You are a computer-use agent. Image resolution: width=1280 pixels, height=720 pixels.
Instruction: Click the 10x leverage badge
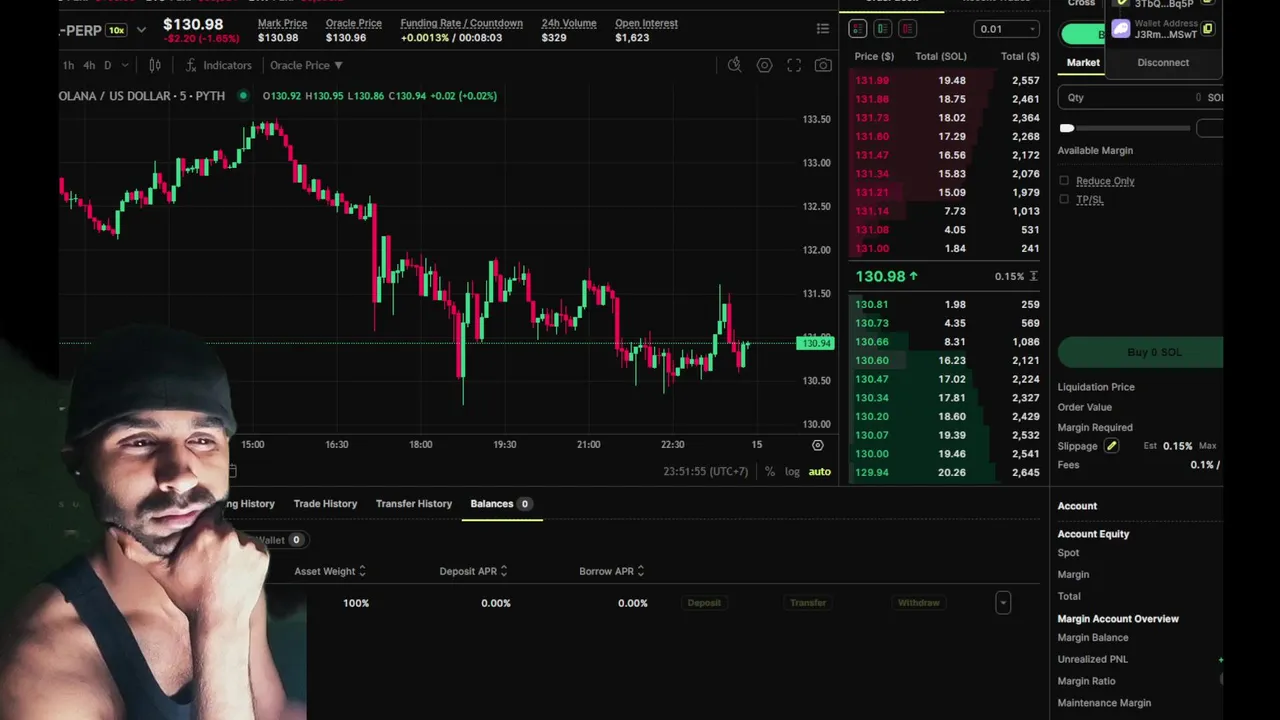pos(116,30)
